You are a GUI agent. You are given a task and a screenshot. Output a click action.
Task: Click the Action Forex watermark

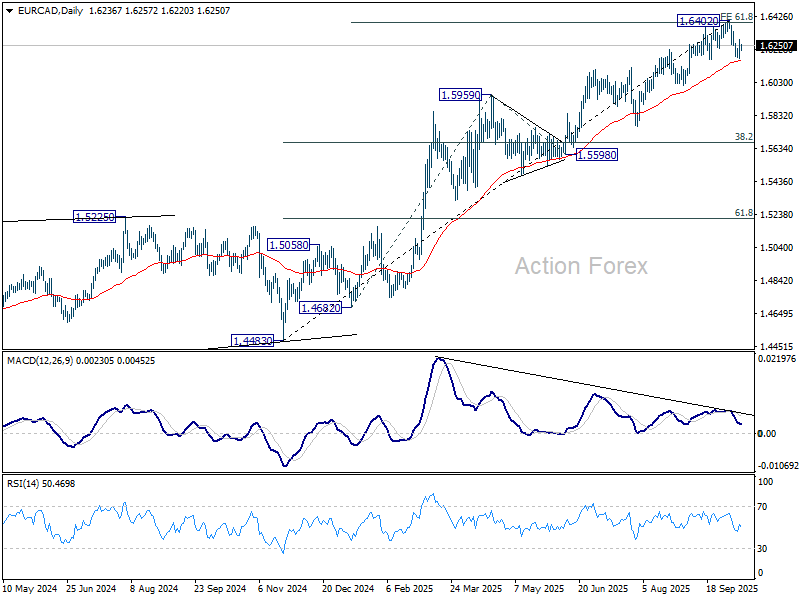point(581,266)
